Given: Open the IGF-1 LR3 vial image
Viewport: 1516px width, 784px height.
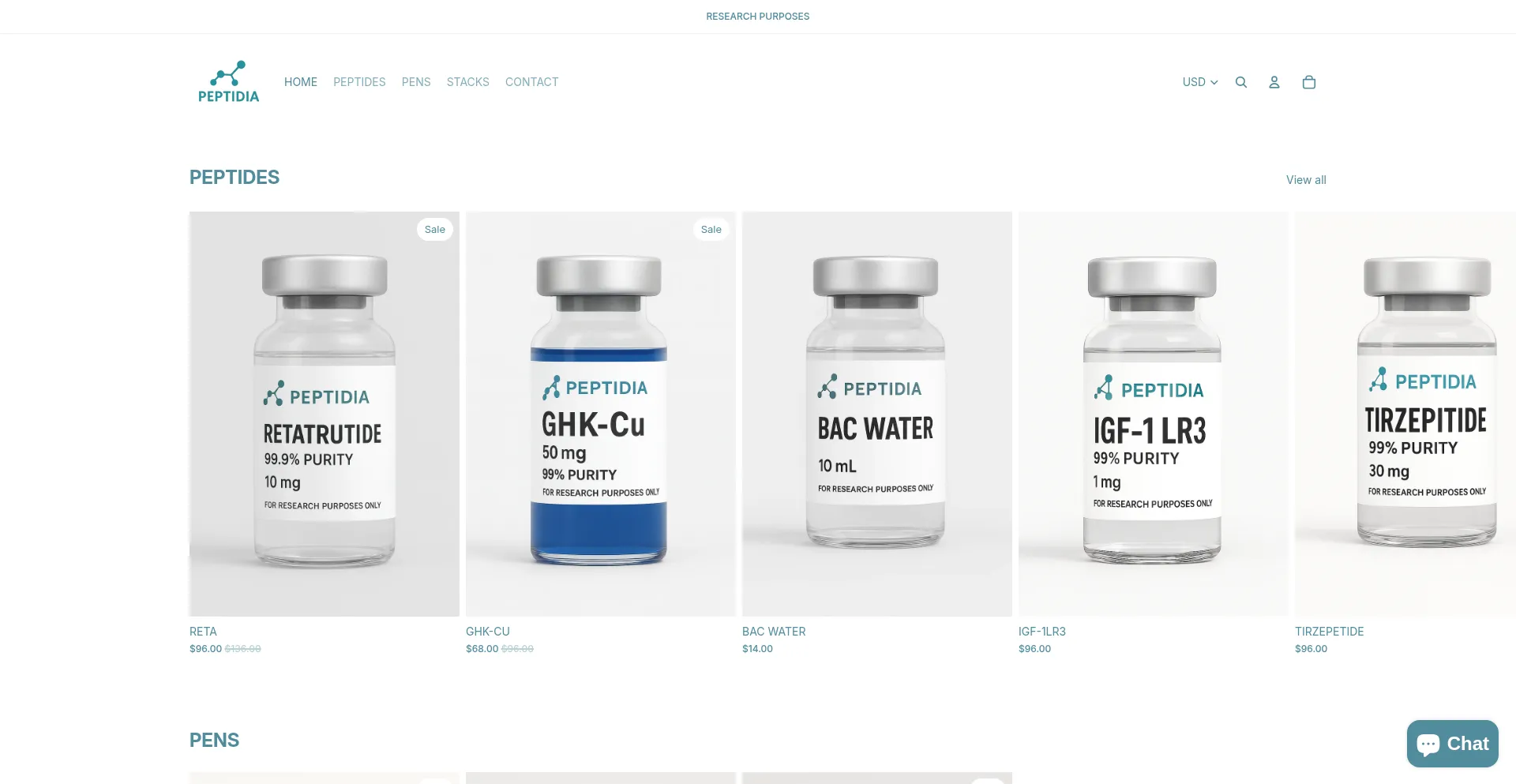Looking at the screenshot, I should [1154, 414].
